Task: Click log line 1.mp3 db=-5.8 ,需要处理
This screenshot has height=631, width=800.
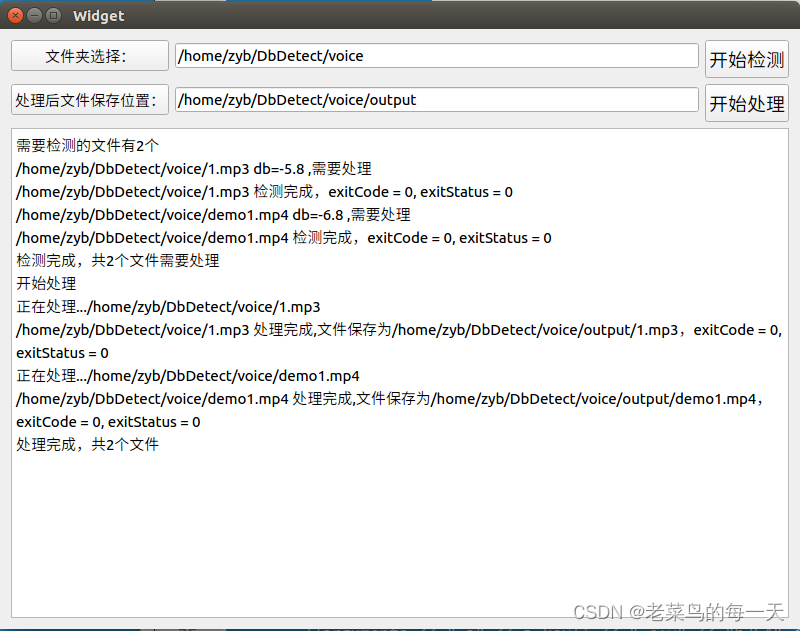Action: pyautogui.click(x=194, y=169)
